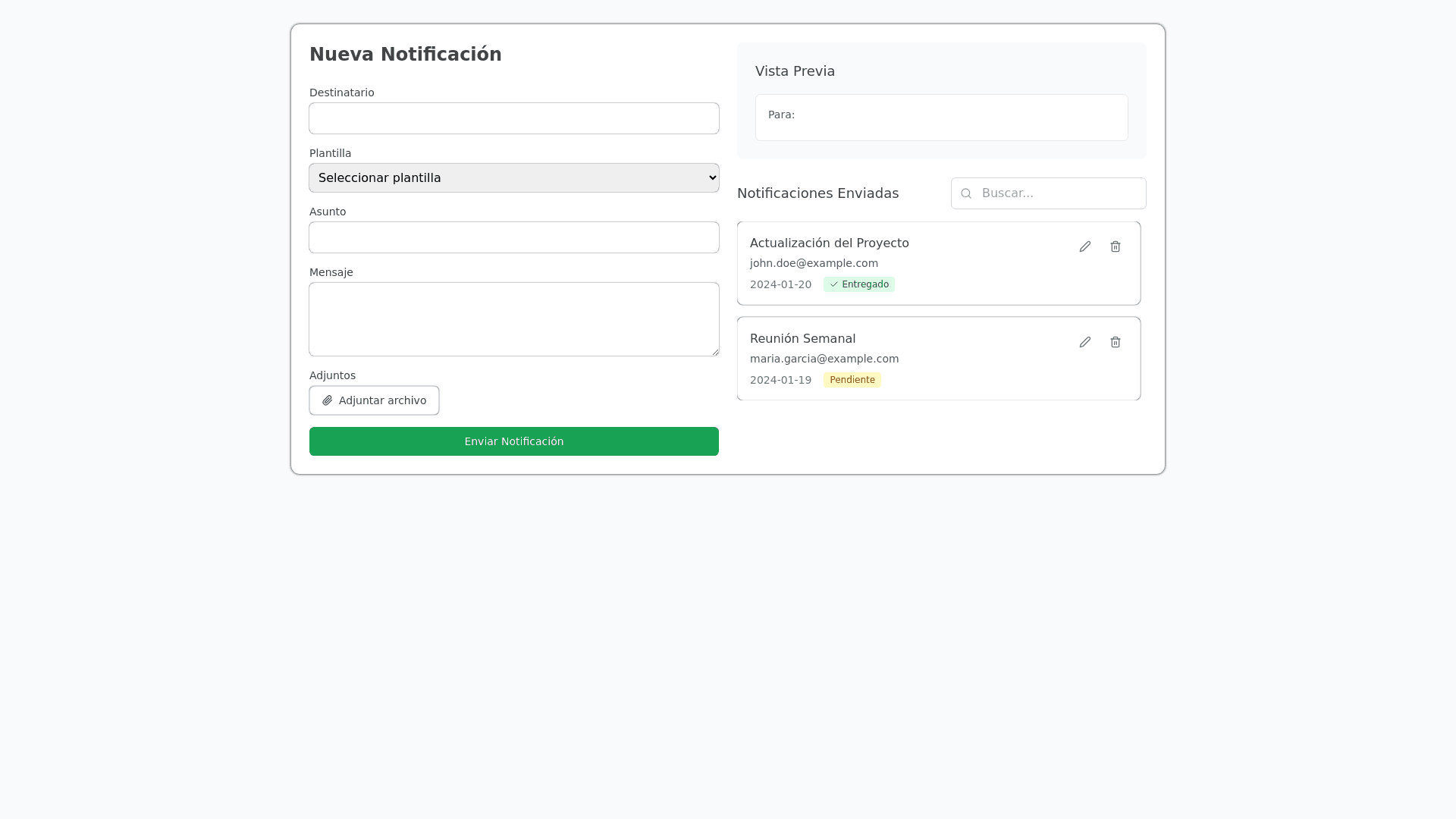The image size is (1456, 819).
Task: Click pencil icon for Reunión Semanal
Action: (1084, 342)
